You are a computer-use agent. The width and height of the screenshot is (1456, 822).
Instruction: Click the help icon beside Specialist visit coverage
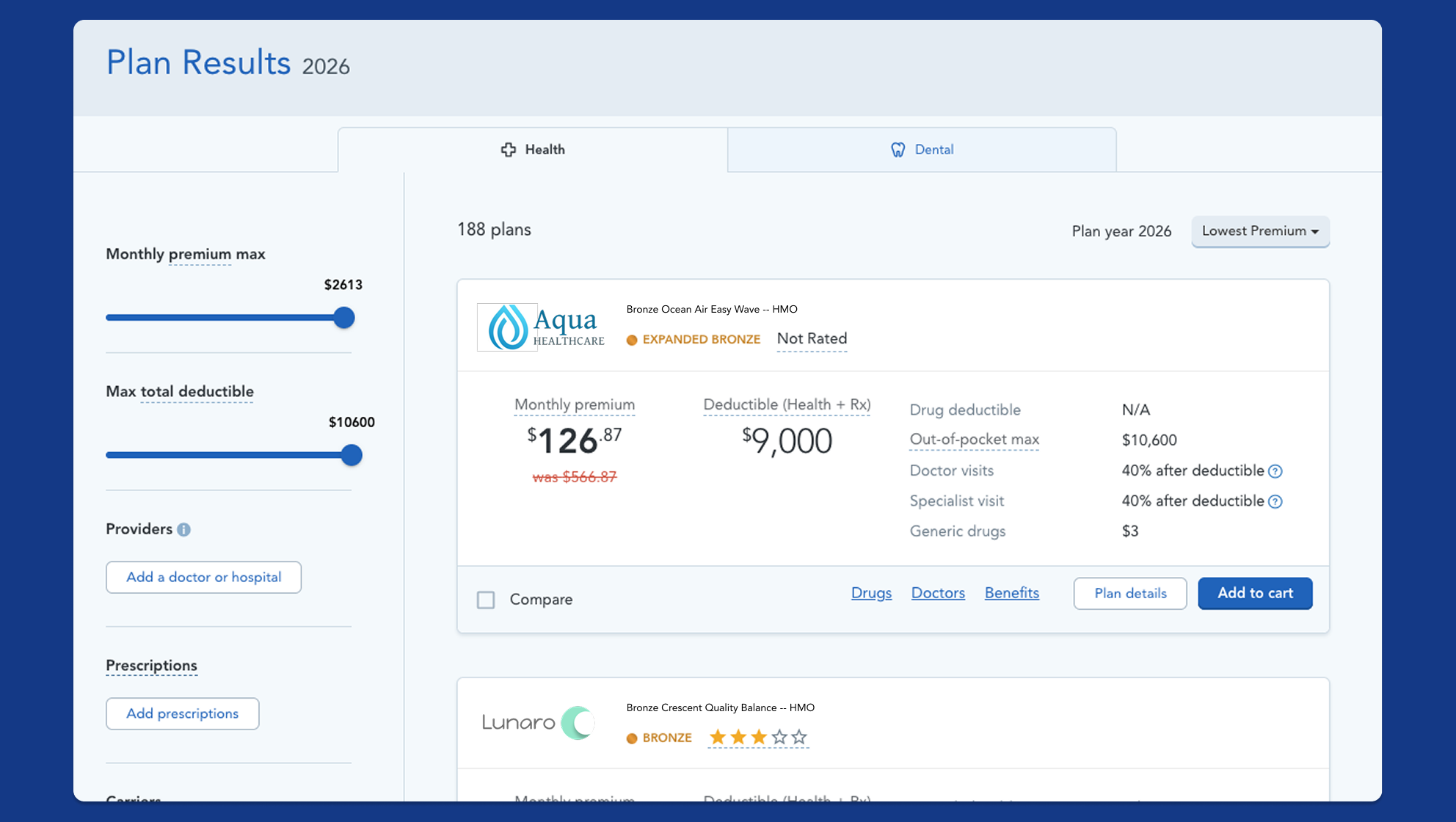tap(1275, 501)
